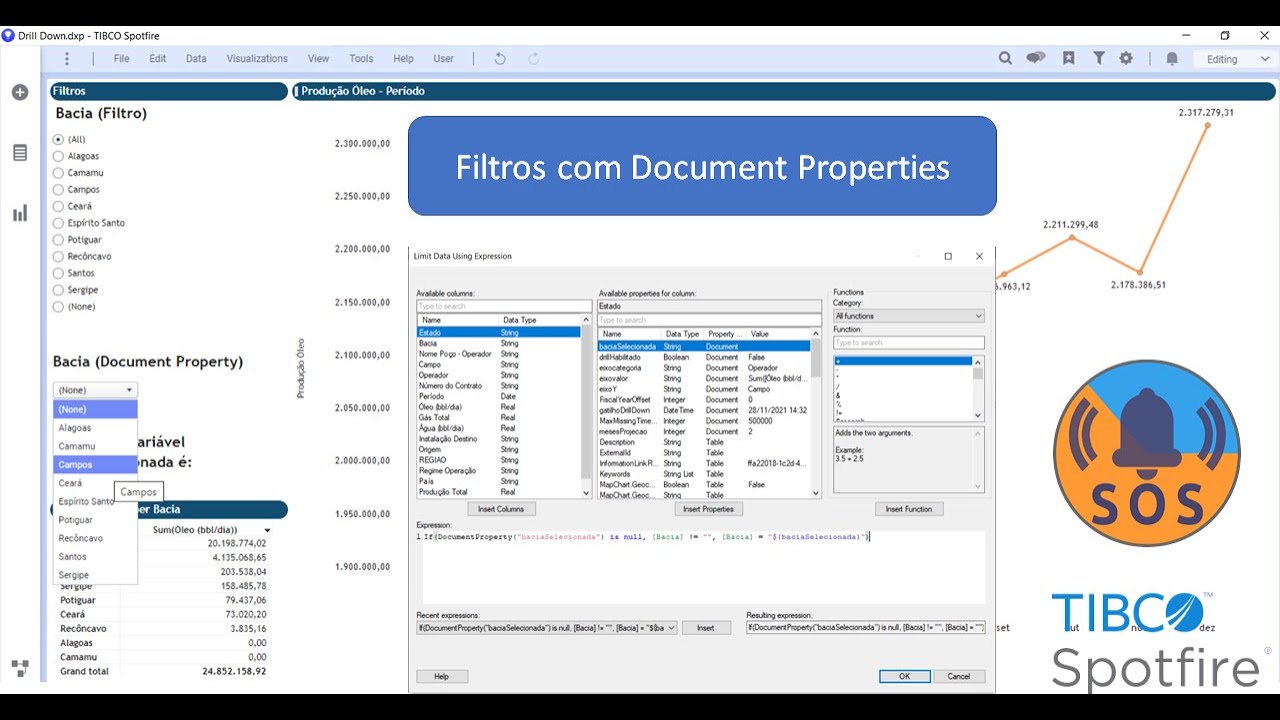Click Cancel in the expression dialog

click(x=958, y=676)
